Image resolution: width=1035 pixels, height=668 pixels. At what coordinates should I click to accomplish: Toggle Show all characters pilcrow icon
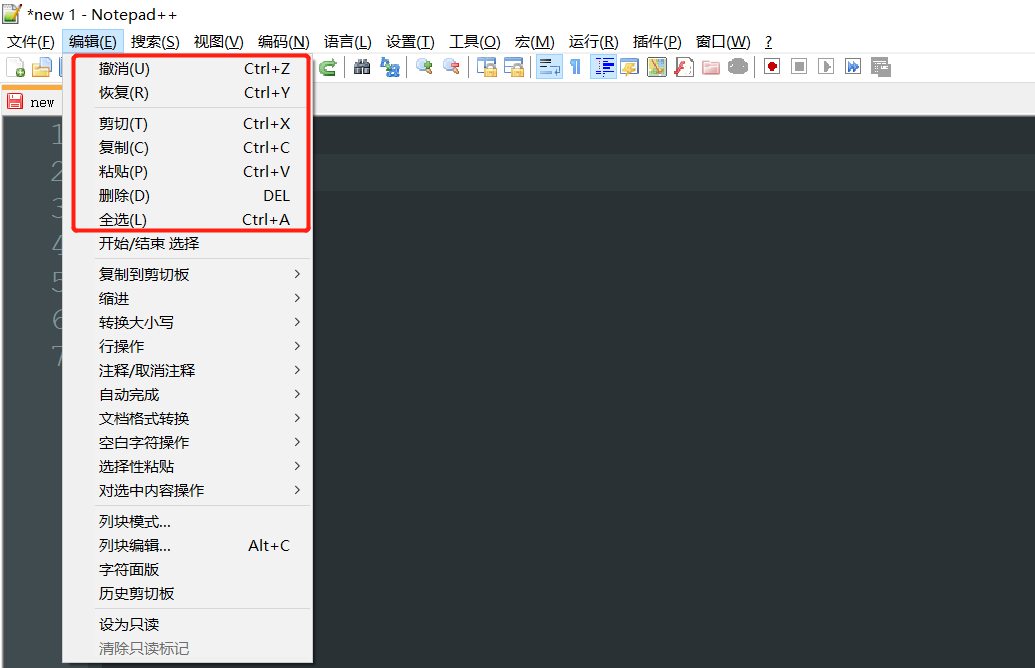point(576,67)
